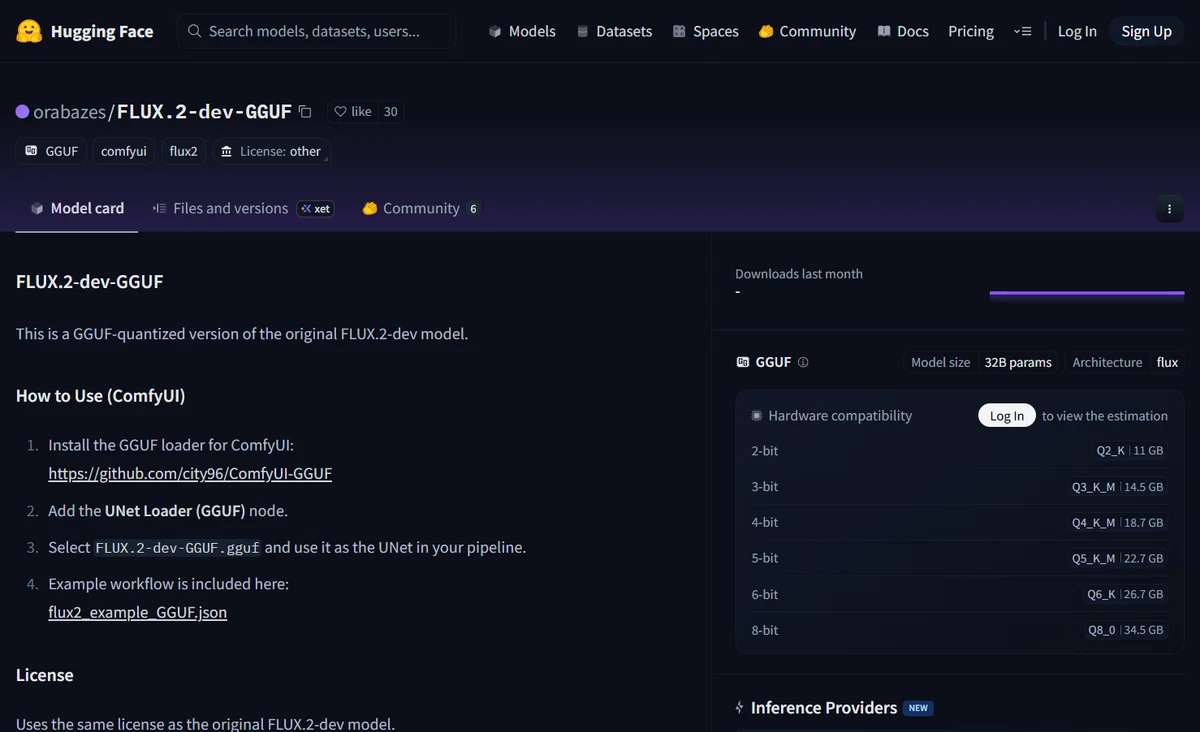This screenshot has height=732, width=1200.
Task: Open the Community nav link
Action: pyautogui.click(x=807, y=31)
